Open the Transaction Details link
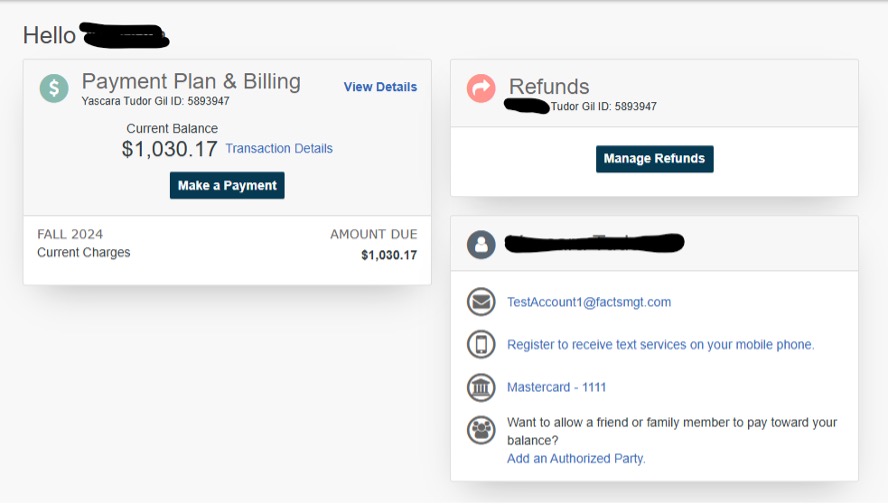888x504 pixels. click(x=279, y=148)
